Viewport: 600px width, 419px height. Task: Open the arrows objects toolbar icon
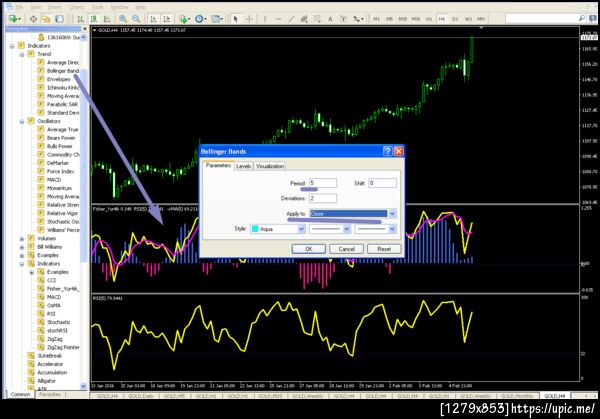[358, 19]
